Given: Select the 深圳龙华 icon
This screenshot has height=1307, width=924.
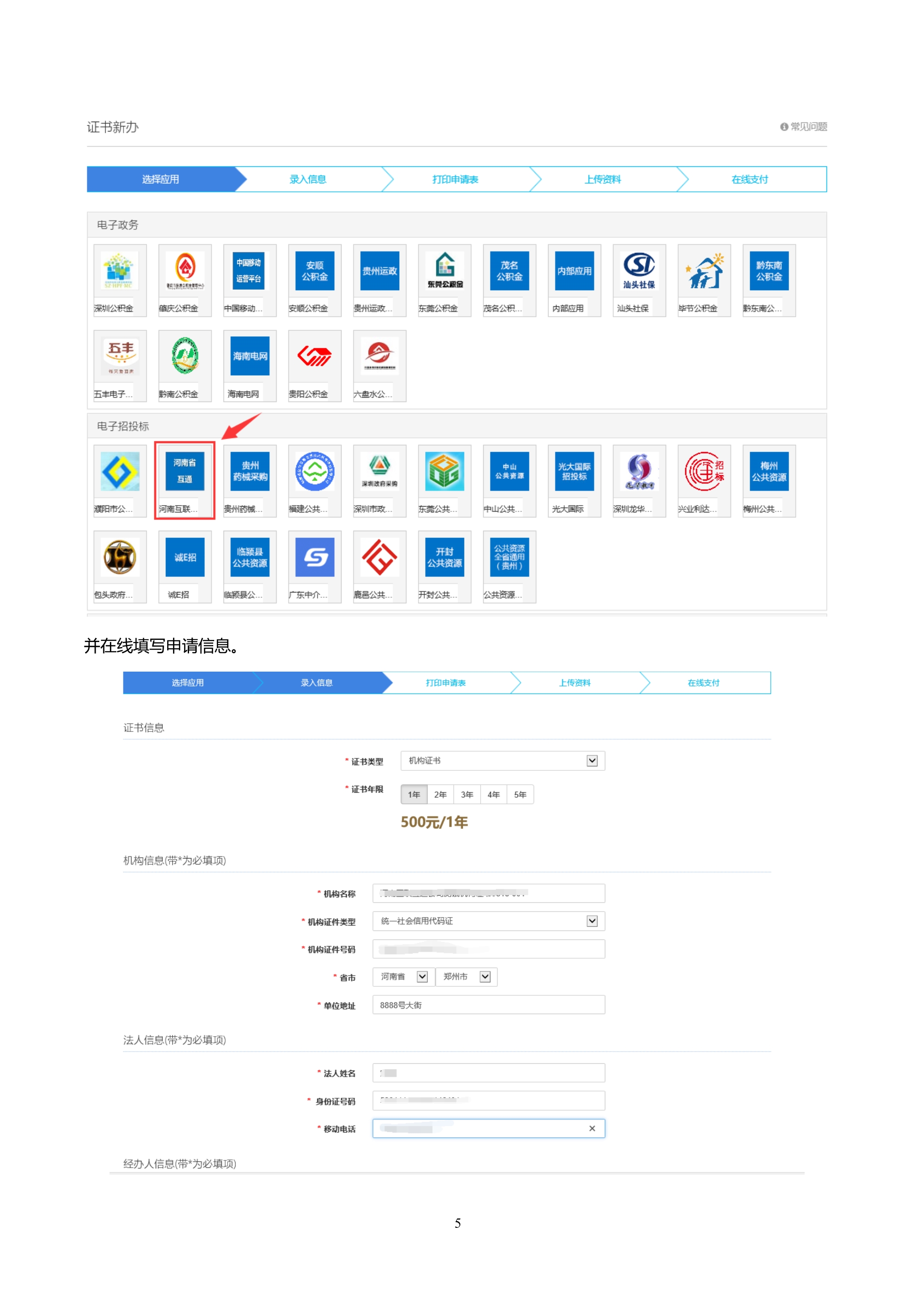Looking at the screenshot, I should point(639,481).
